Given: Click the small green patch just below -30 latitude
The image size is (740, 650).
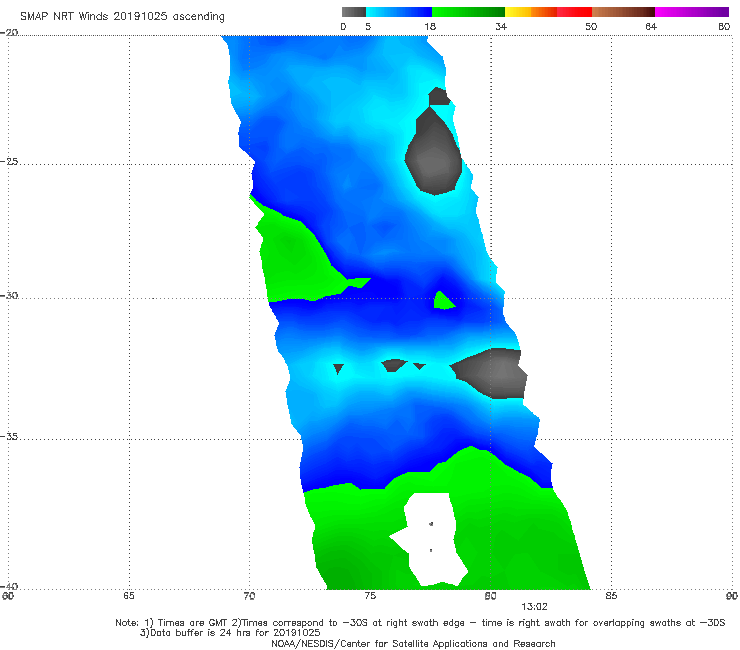Looking at the screenshot, I should (443, 301).
